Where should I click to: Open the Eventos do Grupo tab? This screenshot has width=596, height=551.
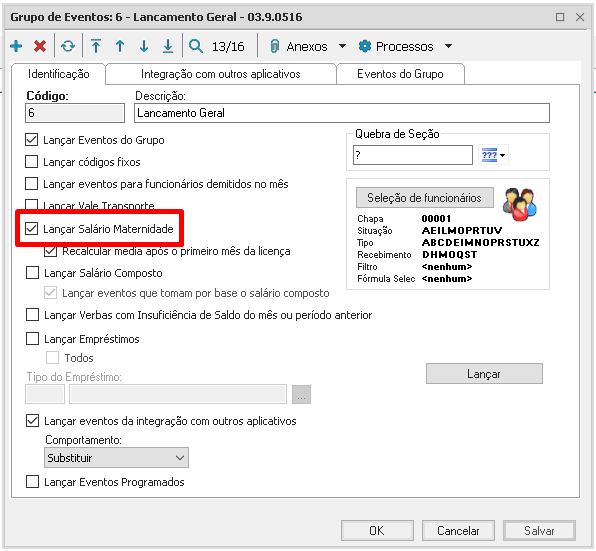click(400, 74)
